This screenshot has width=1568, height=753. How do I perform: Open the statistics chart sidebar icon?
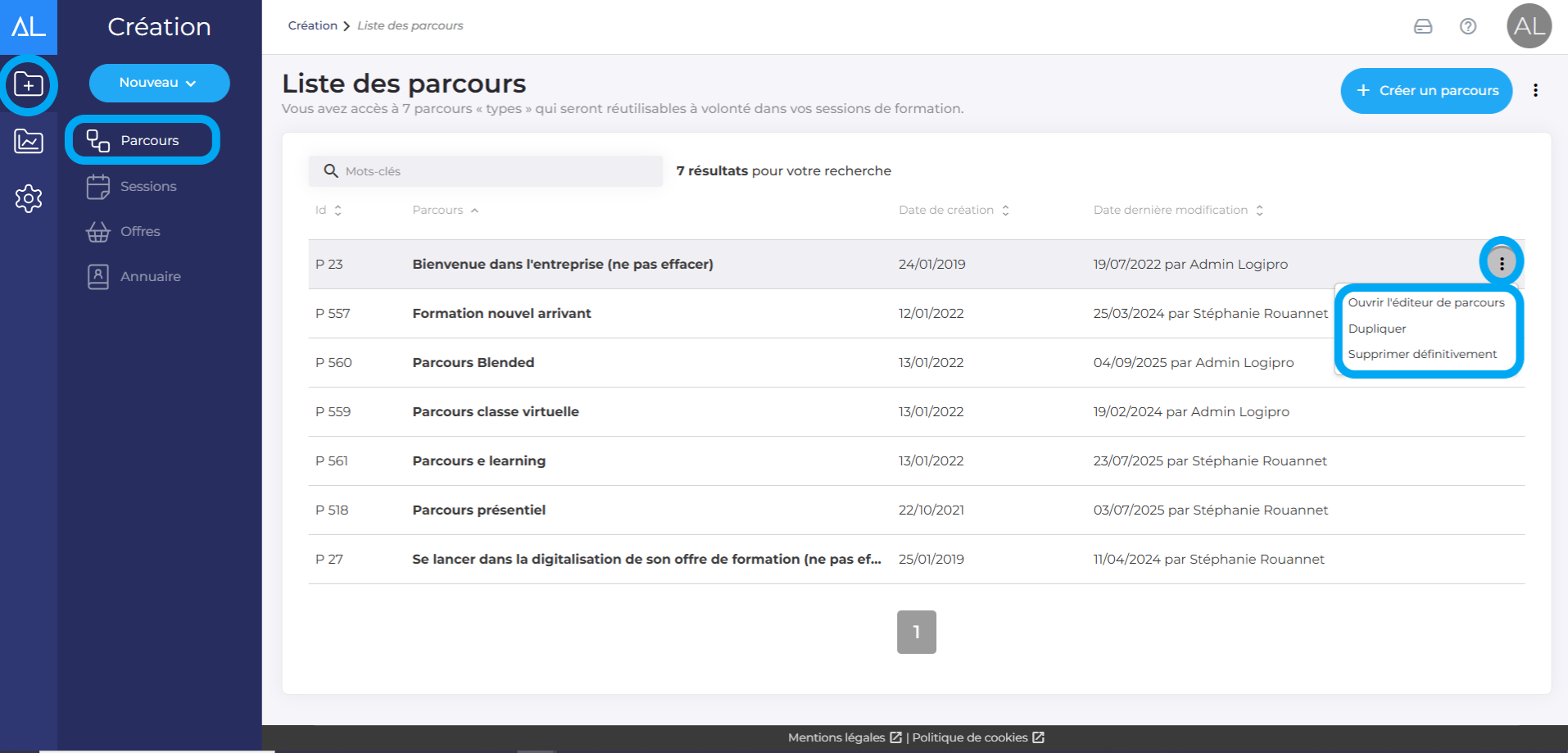pyautogui.click(x=29, y=142)
